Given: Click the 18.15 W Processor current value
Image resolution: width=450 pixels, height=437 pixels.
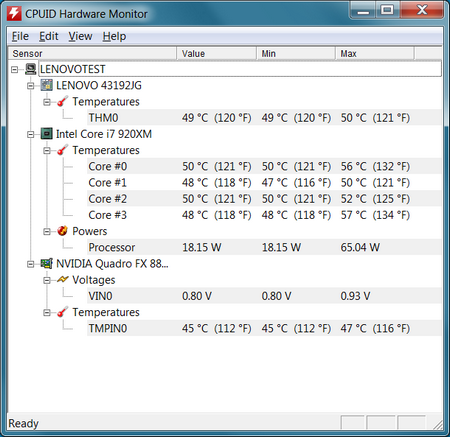Looking at the screenshot, I should (201, 247).
